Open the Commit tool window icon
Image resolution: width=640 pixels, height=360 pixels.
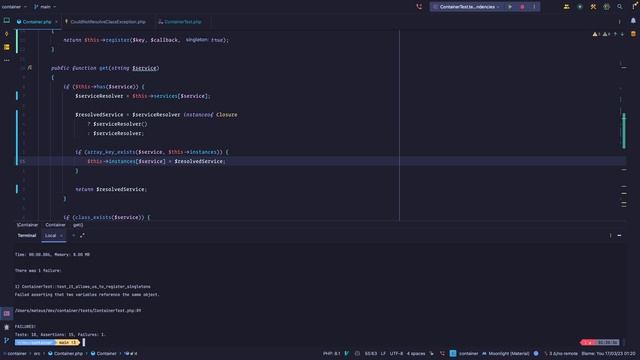coord(7,34)
